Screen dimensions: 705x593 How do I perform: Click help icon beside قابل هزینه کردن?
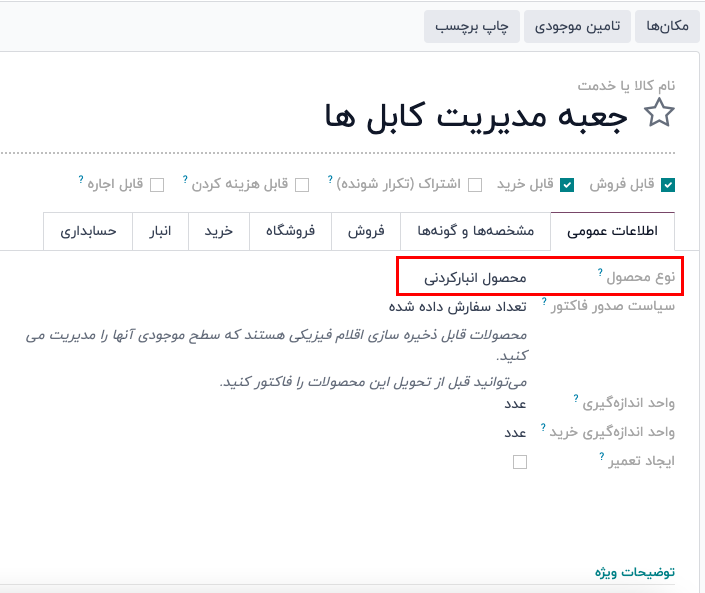click(x=186, y=180)
